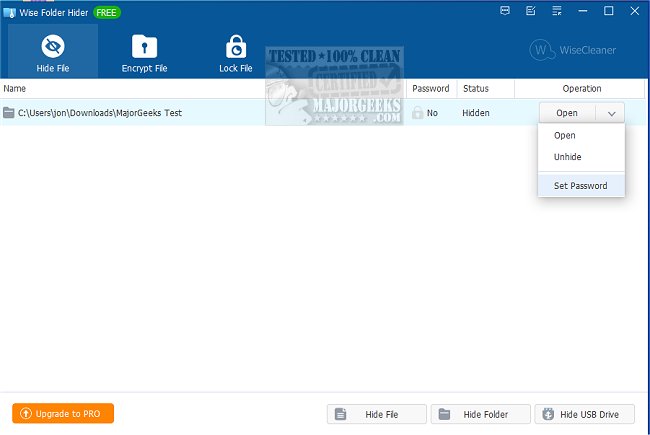Collapse the Operation dropdown arrow

point(611,113)
